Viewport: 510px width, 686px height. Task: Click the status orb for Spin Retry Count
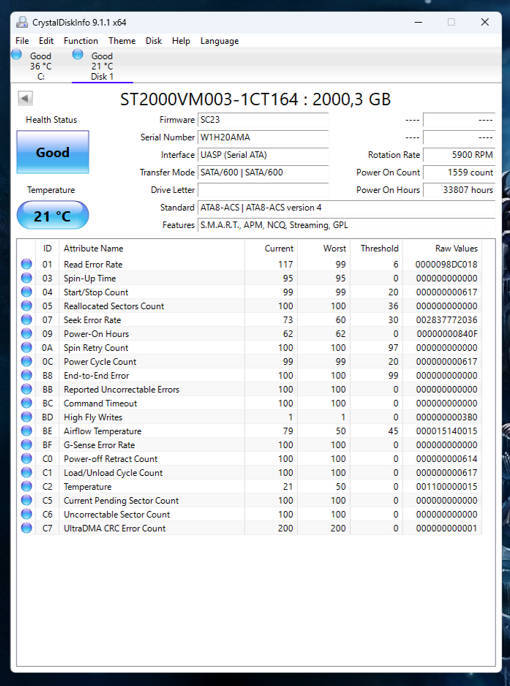tap(27, 347)
